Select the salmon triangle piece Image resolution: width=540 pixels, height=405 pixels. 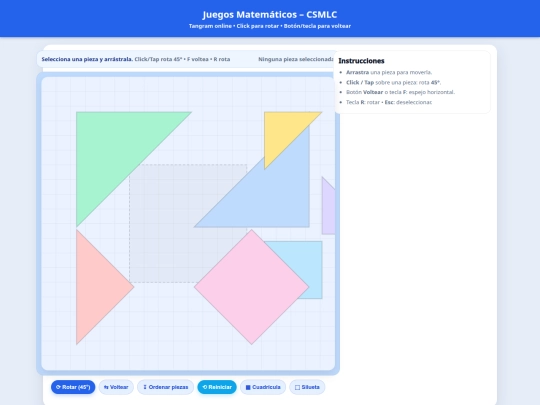pos(96,287)
